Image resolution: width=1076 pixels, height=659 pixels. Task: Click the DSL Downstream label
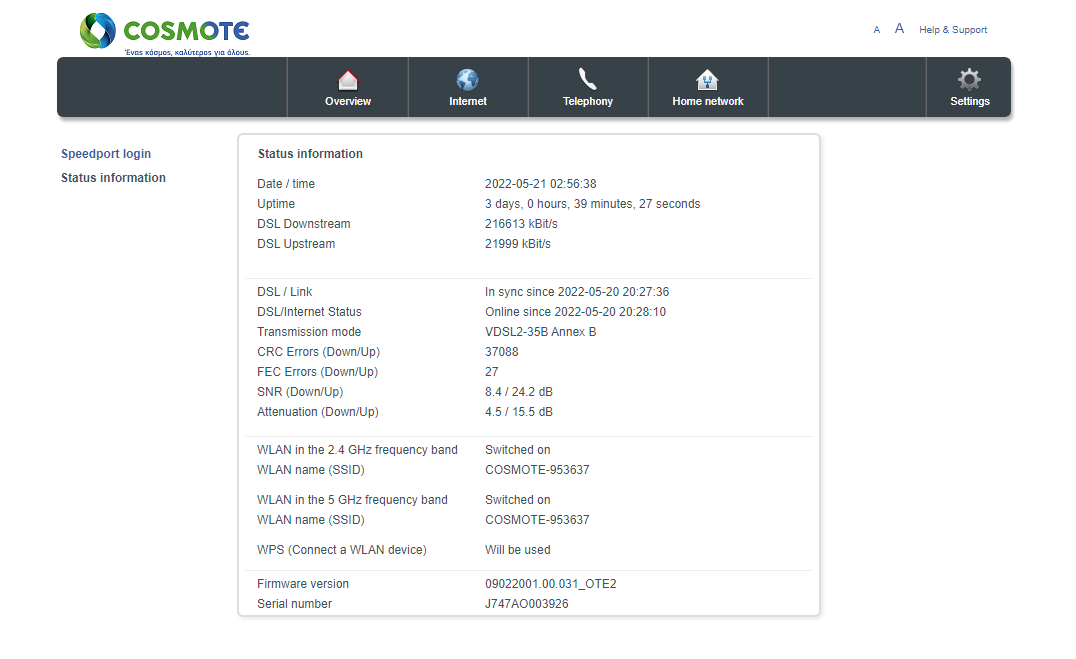coord(303,224)
